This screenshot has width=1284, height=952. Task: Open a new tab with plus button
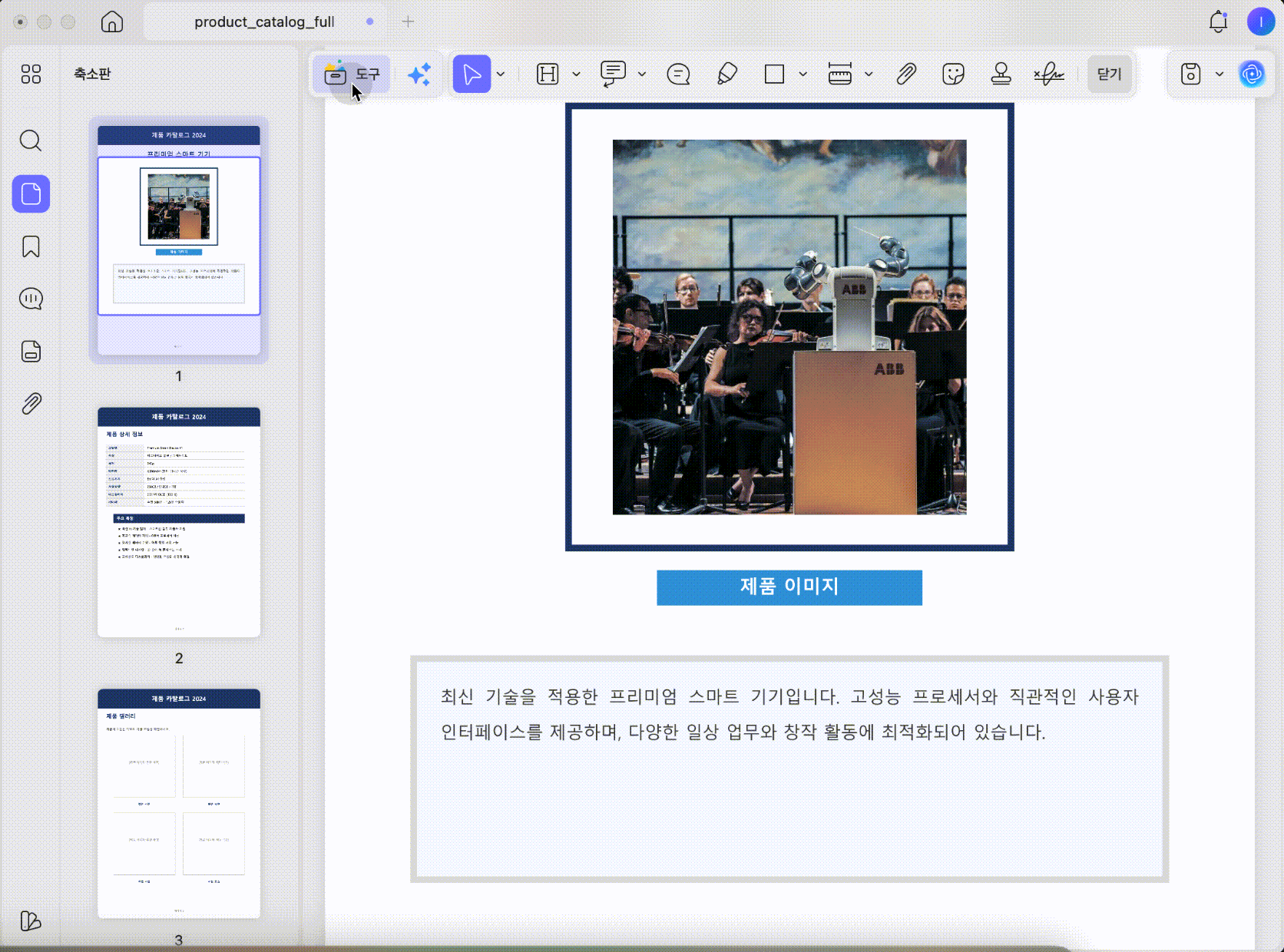(408, 21)
